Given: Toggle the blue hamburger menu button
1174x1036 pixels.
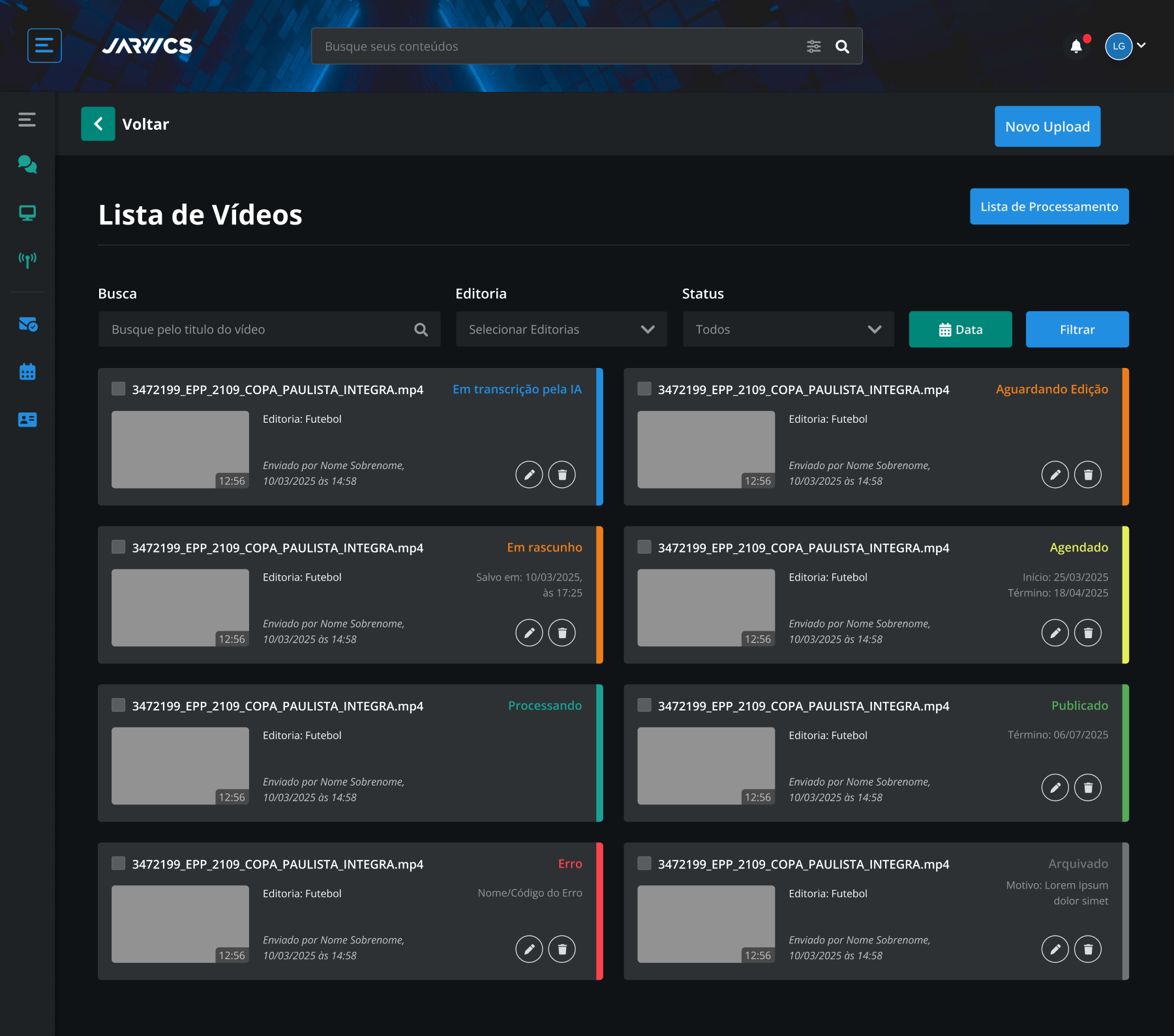Looking at the screenshot, I should (44, 46).
